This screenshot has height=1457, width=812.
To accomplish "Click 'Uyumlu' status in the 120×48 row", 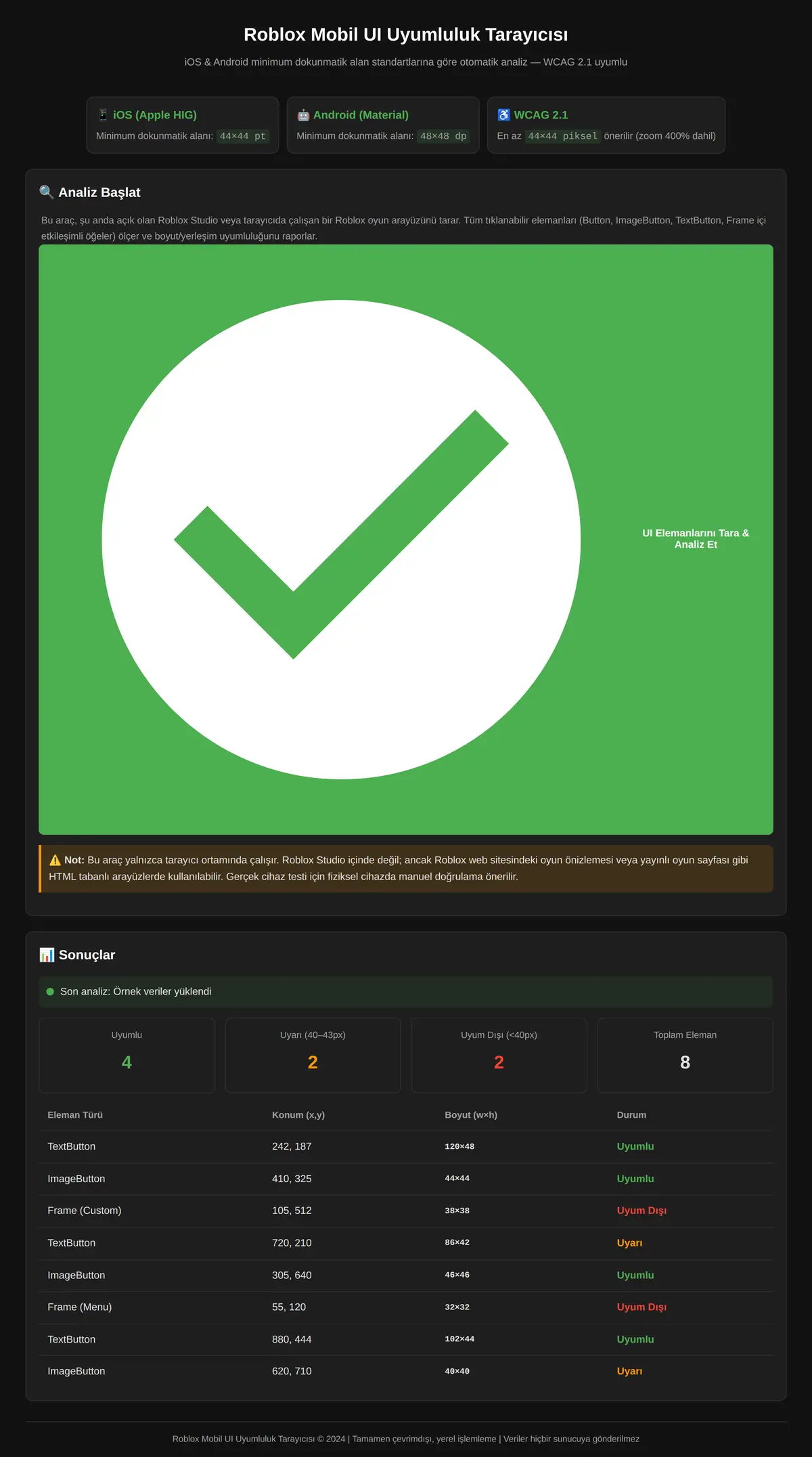I will tap(635, 1146).
